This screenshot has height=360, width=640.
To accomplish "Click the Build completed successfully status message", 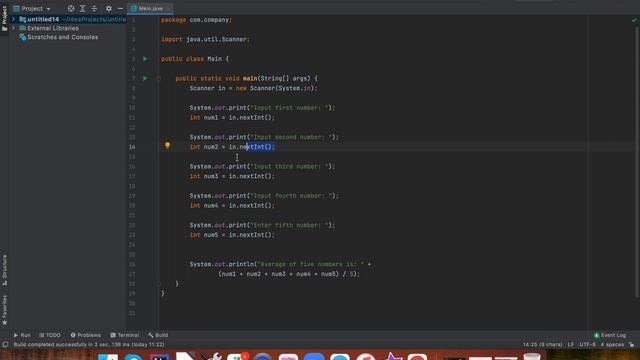I will pyautogui.click(x=89, y=344).
